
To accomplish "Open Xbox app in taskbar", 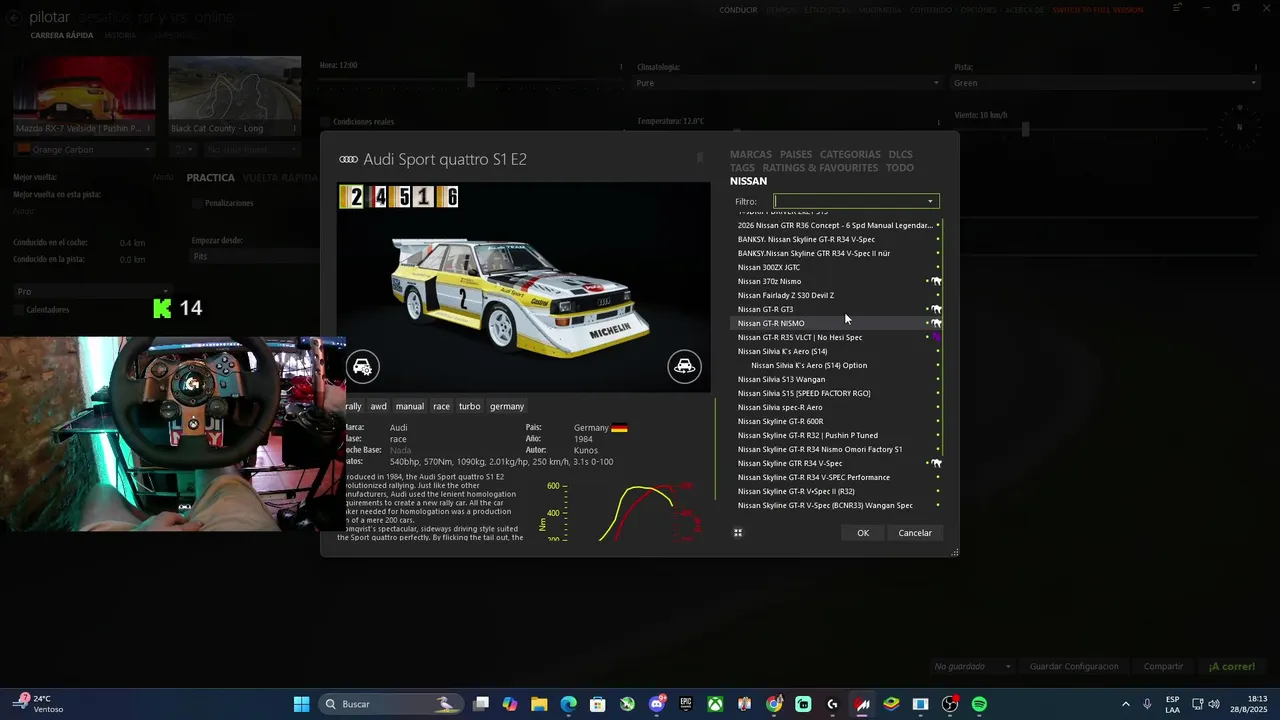I will (716, 704).
